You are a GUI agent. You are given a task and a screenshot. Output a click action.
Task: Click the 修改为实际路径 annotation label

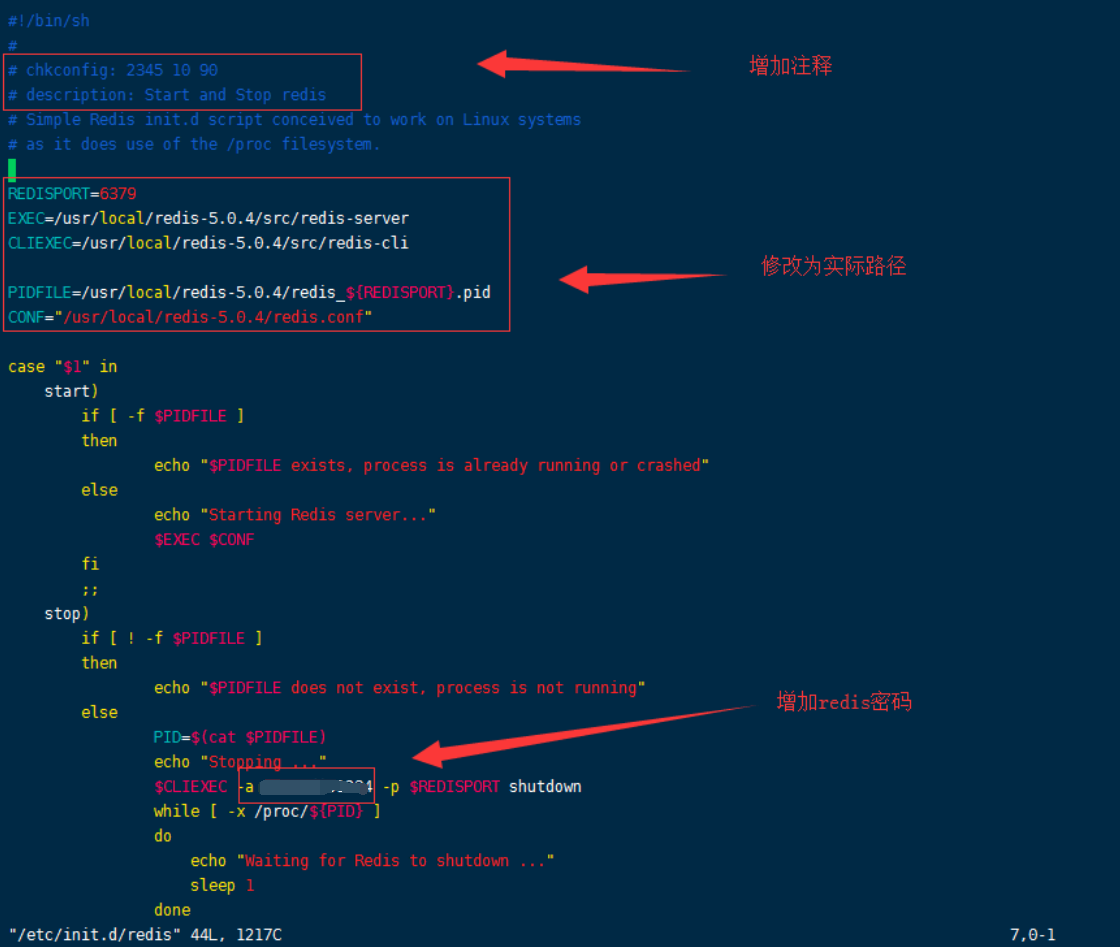834,266
